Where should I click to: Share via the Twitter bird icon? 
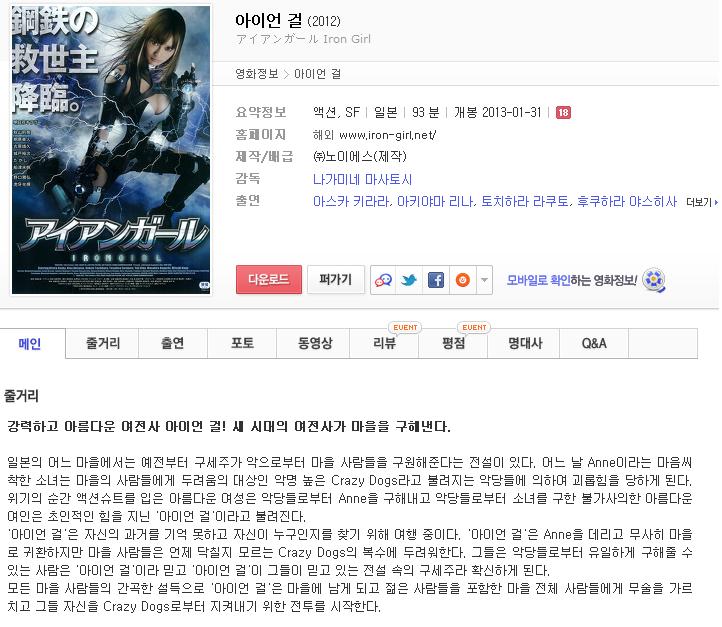[409, 279]
